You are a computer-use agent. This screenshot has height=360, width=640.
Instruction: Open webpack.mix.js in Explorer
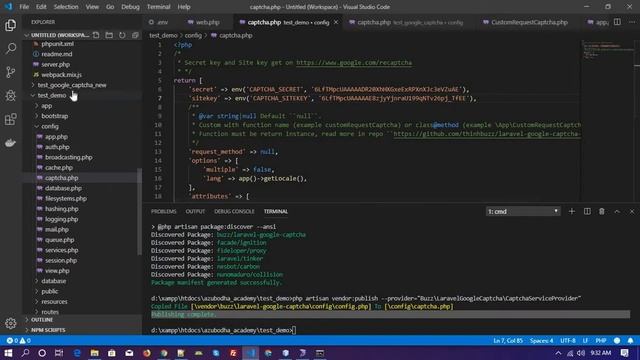coord(61,75)
